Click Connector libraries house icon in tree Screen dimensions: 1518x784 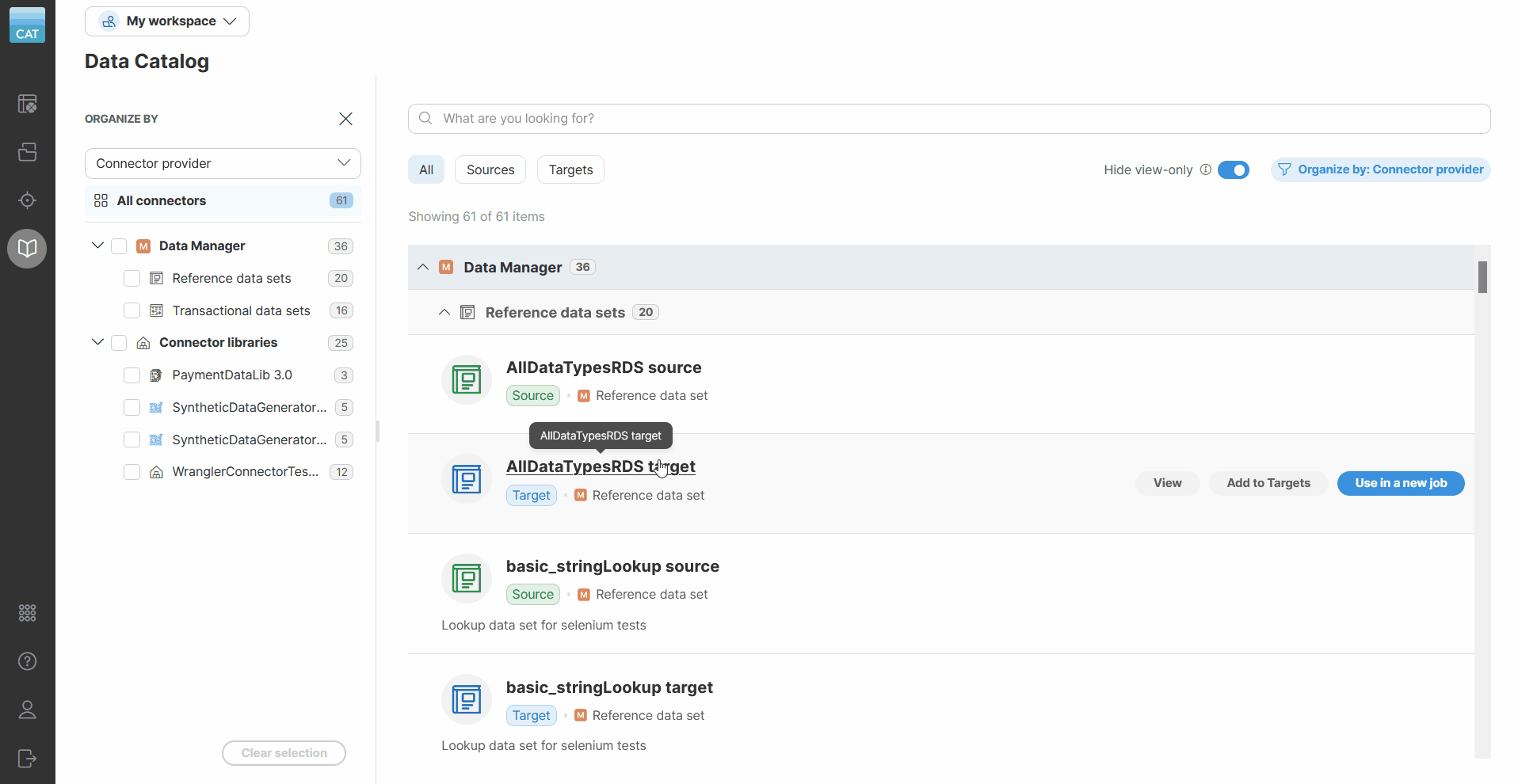[x=143, y=343]
